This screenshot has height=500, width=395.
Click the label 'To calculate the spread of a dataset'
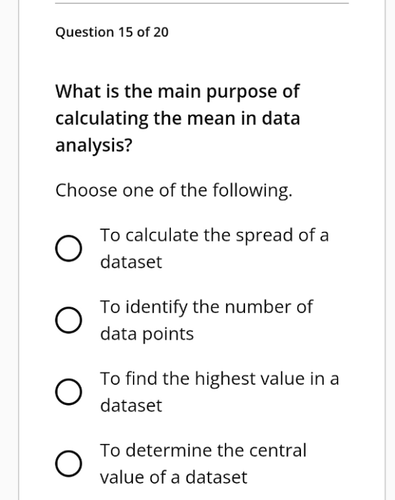[x=214, y=248]
